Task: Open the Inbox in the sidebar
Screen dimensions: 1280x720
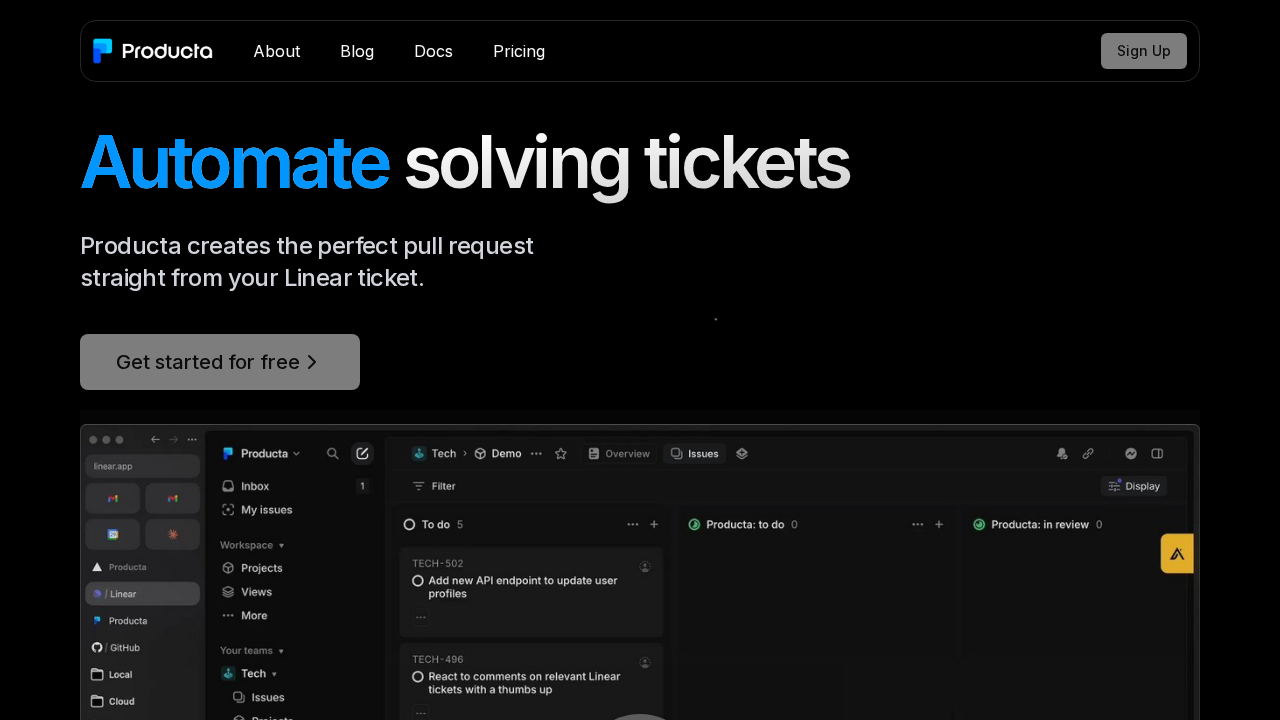Action: coord(255,485)
